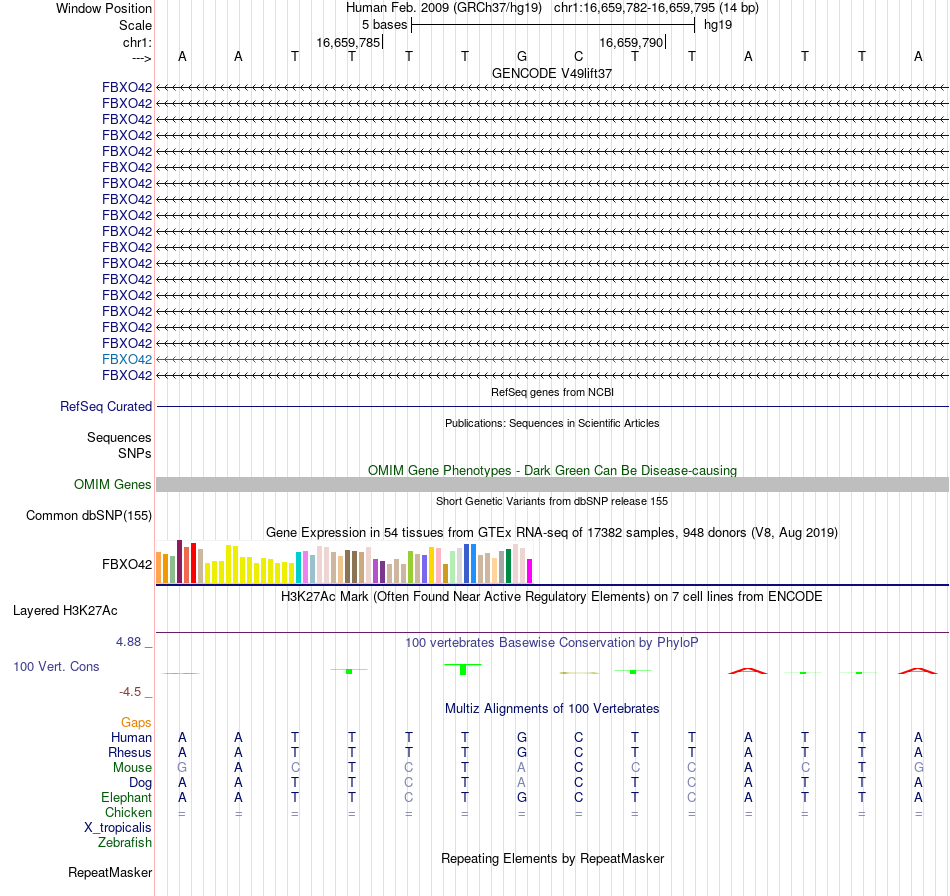Click the magenta bar in GTEx chart
Image resolution: width=950 pixels, height=896 pixels.
click(x=530, y=571)
